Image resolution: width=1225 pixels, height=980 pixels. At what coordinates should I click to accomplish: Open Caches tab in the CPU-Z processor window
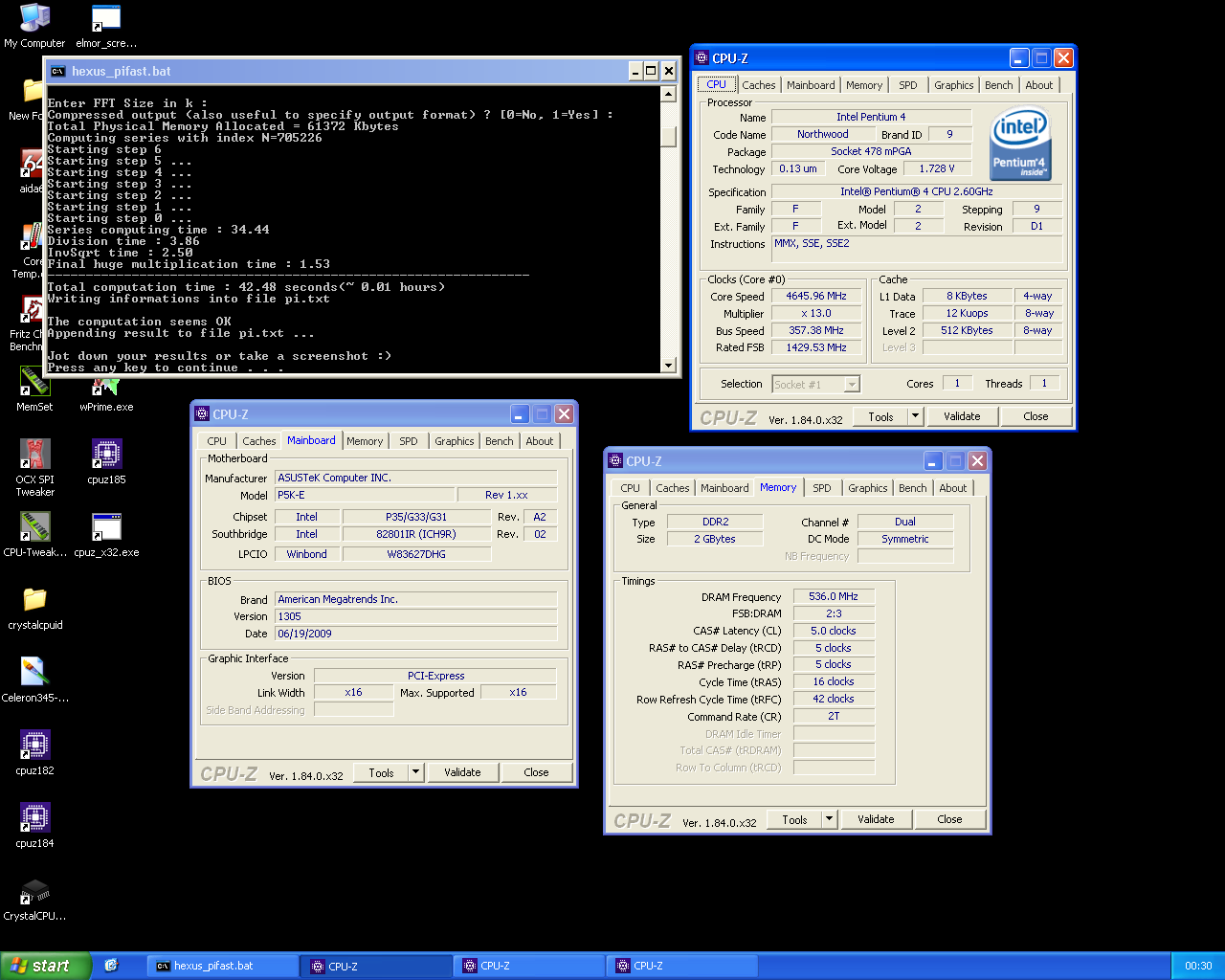pyautogui.click(x=759, y=85)
